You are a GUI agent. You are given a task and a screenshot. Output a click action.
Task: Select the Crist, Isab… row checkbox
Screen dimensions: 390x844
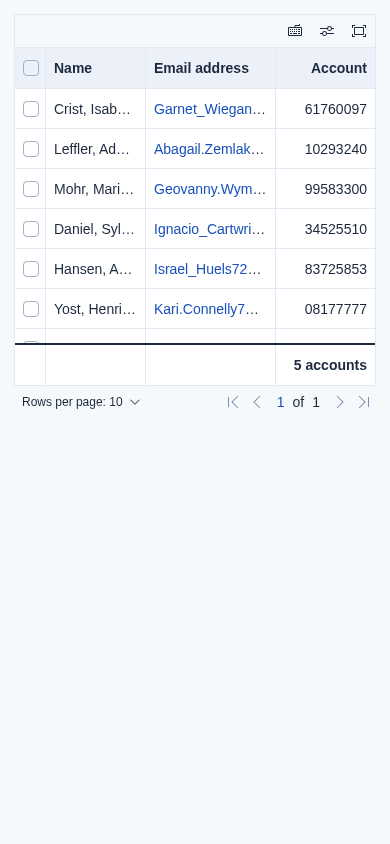(31, 109)
